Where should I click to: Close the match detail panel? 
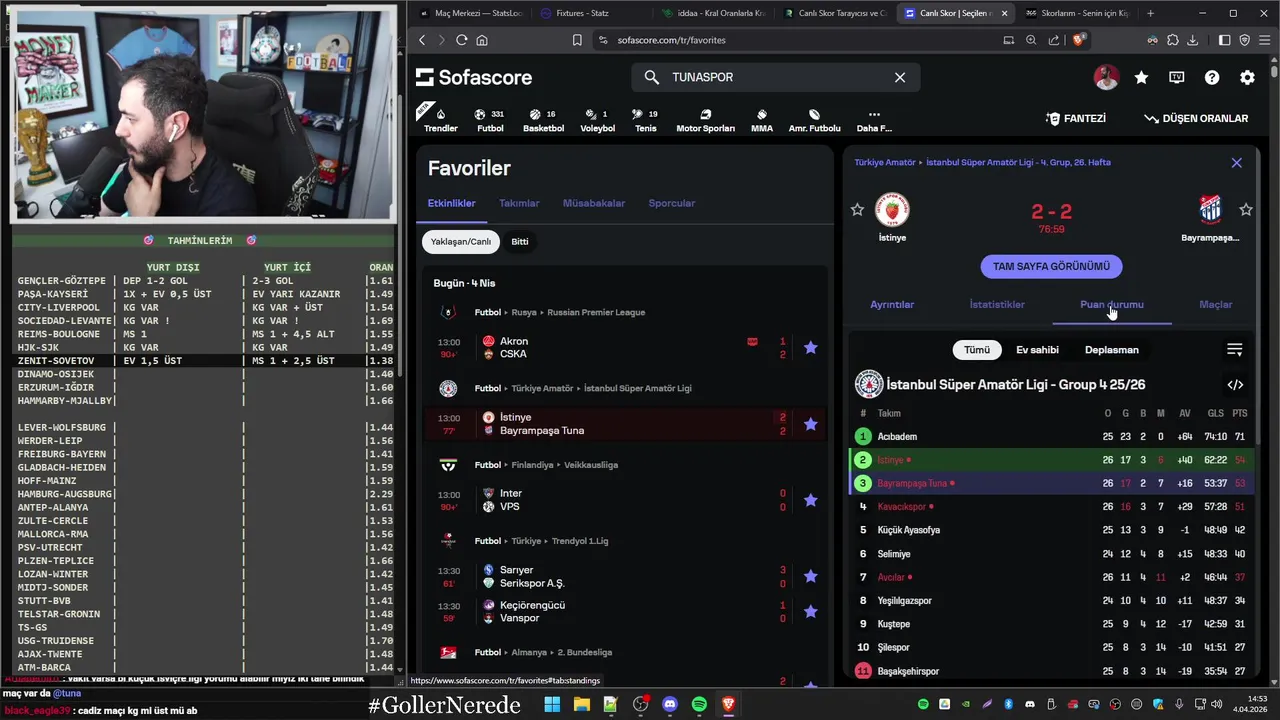point(1237,162)
